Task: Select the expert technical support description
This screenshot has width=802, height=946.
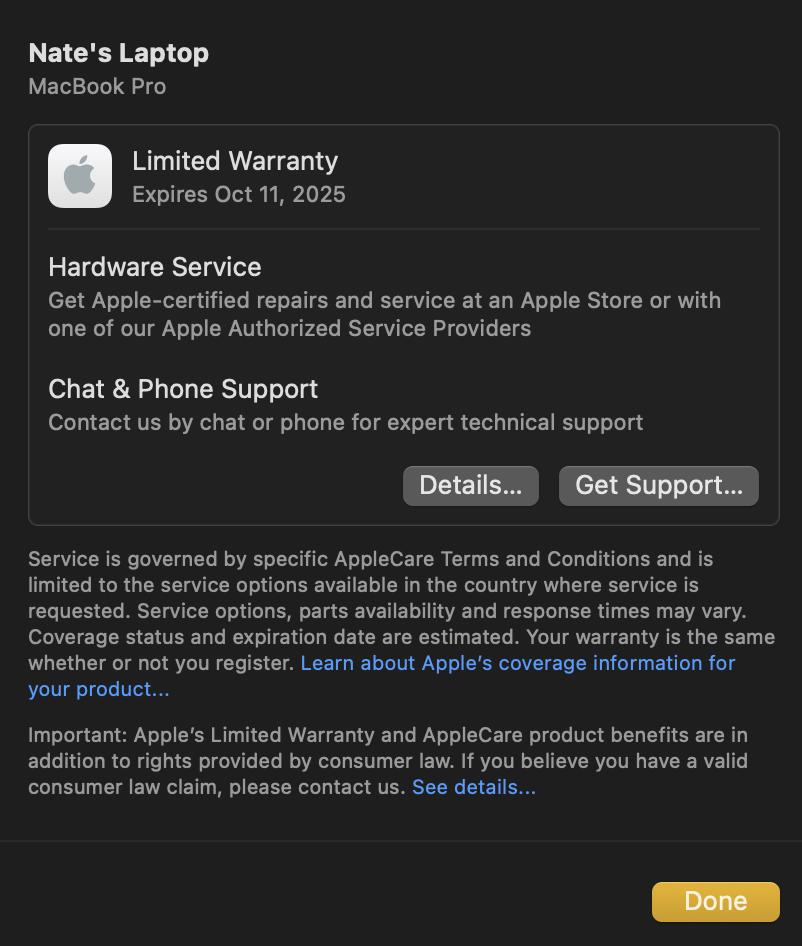Action: click(345, 422)
